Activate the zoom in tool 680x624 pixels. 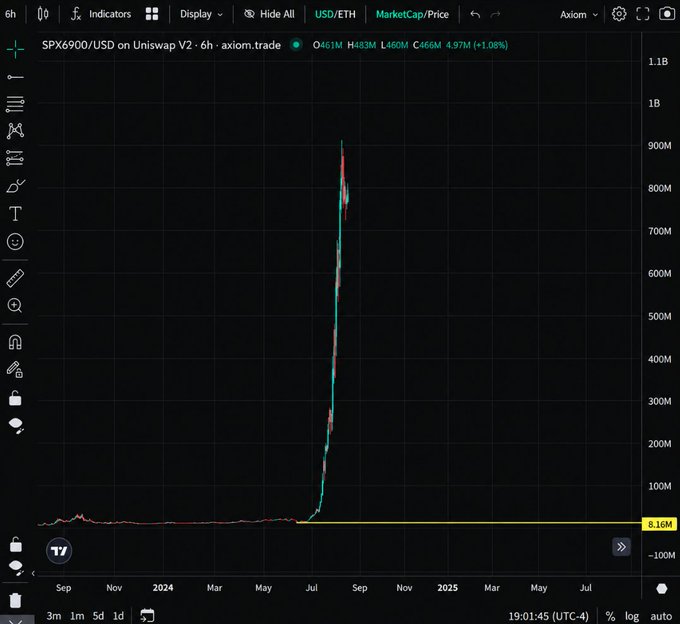(x=15, y=306)
